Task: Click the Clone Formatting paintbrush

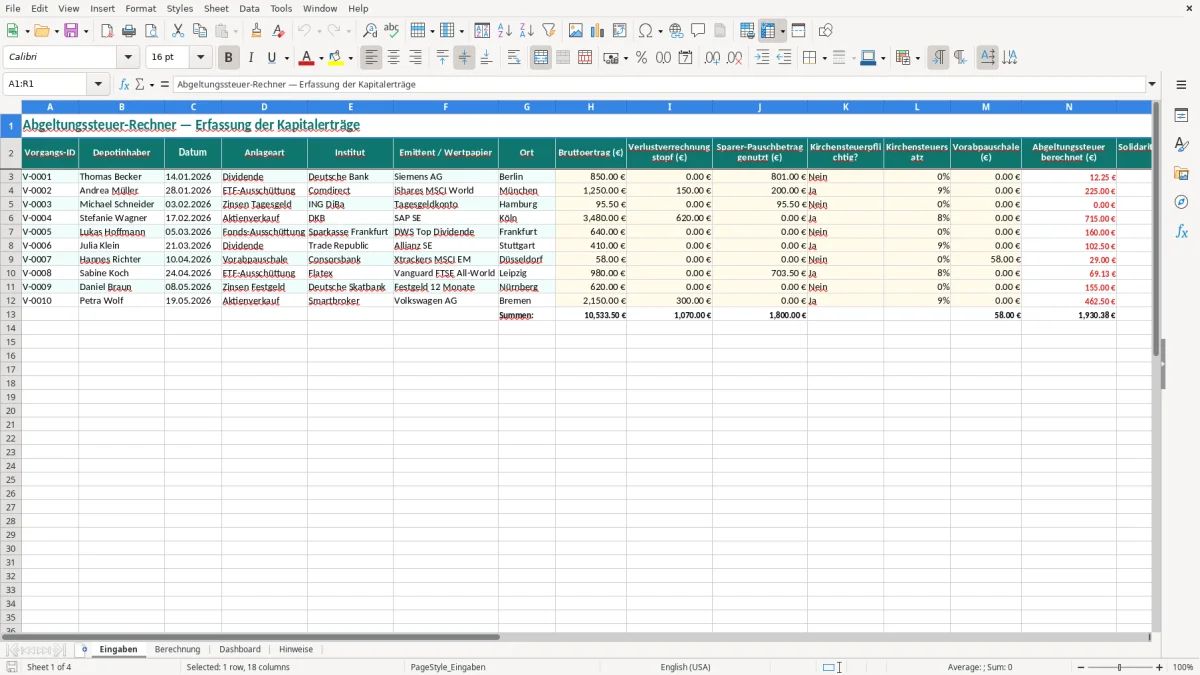Action: tap(256, 31)
